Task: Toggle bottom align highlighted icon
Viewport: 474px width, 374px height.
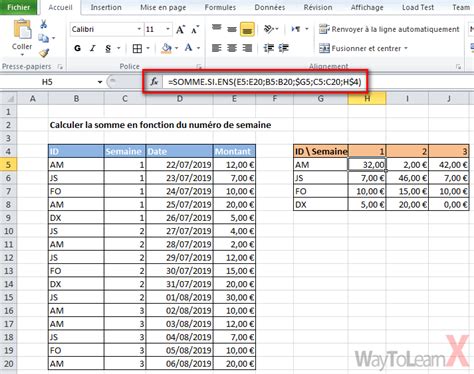Action: [x=247, y=29]
